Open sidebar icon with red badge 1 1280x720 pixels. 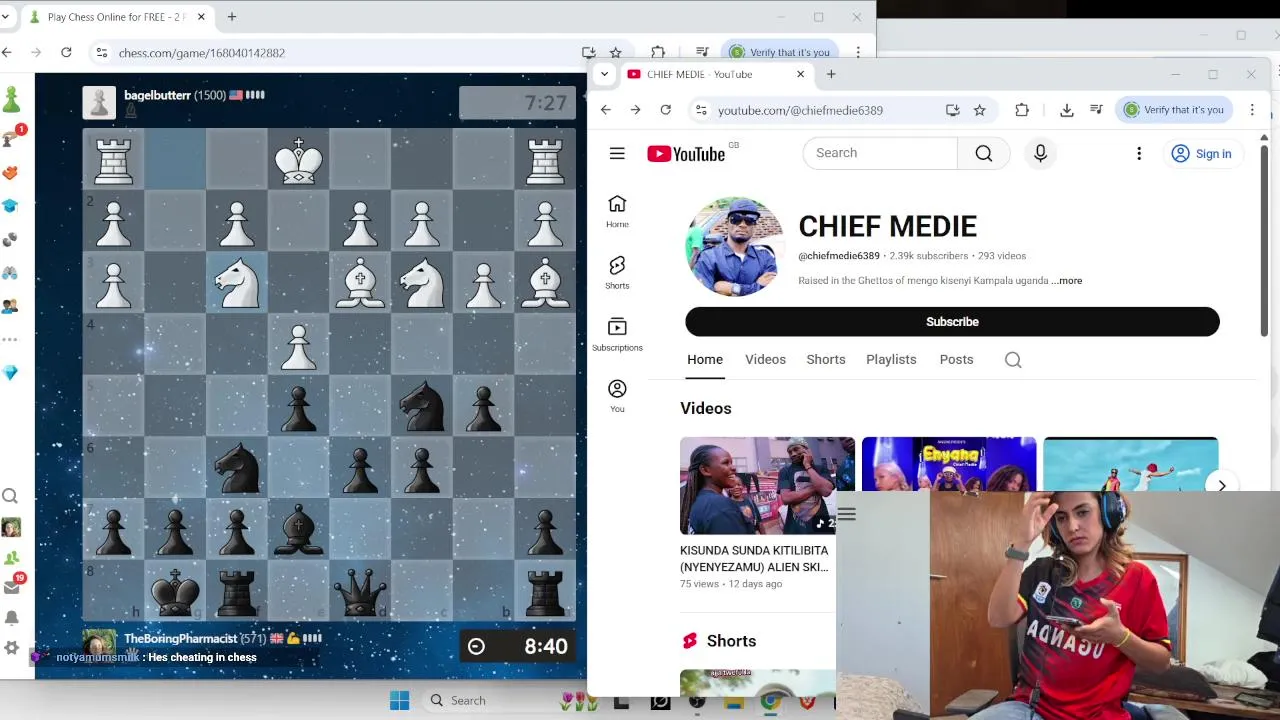(11, 138)
